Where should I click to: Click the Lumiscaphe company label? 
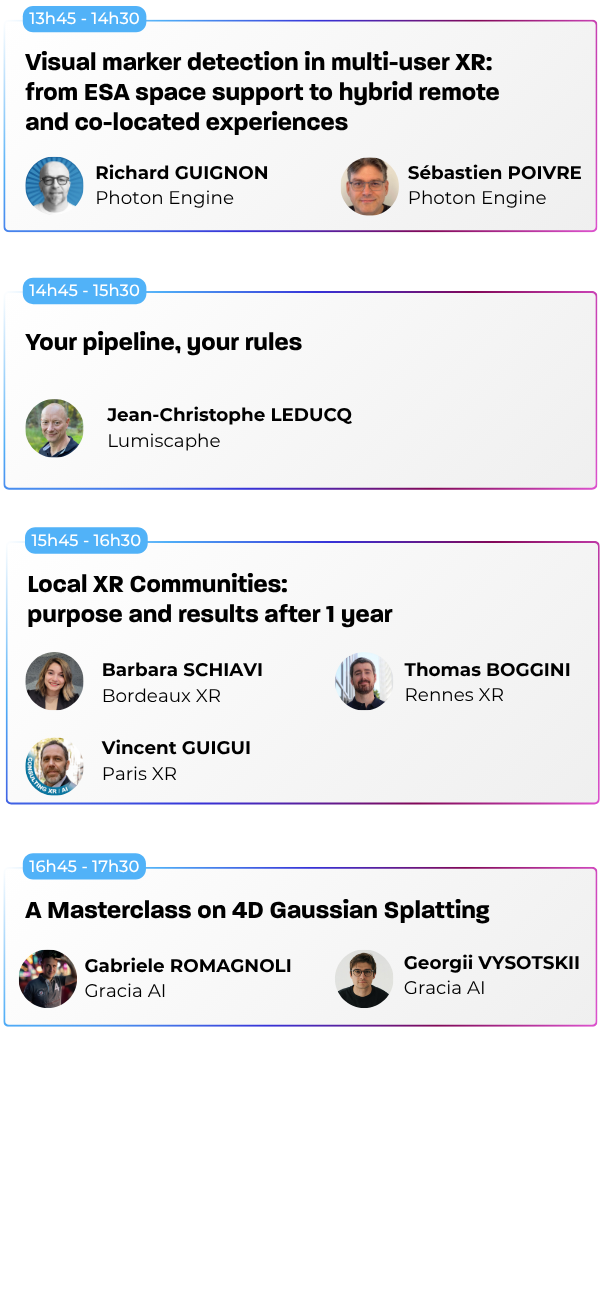pos(163,441)
